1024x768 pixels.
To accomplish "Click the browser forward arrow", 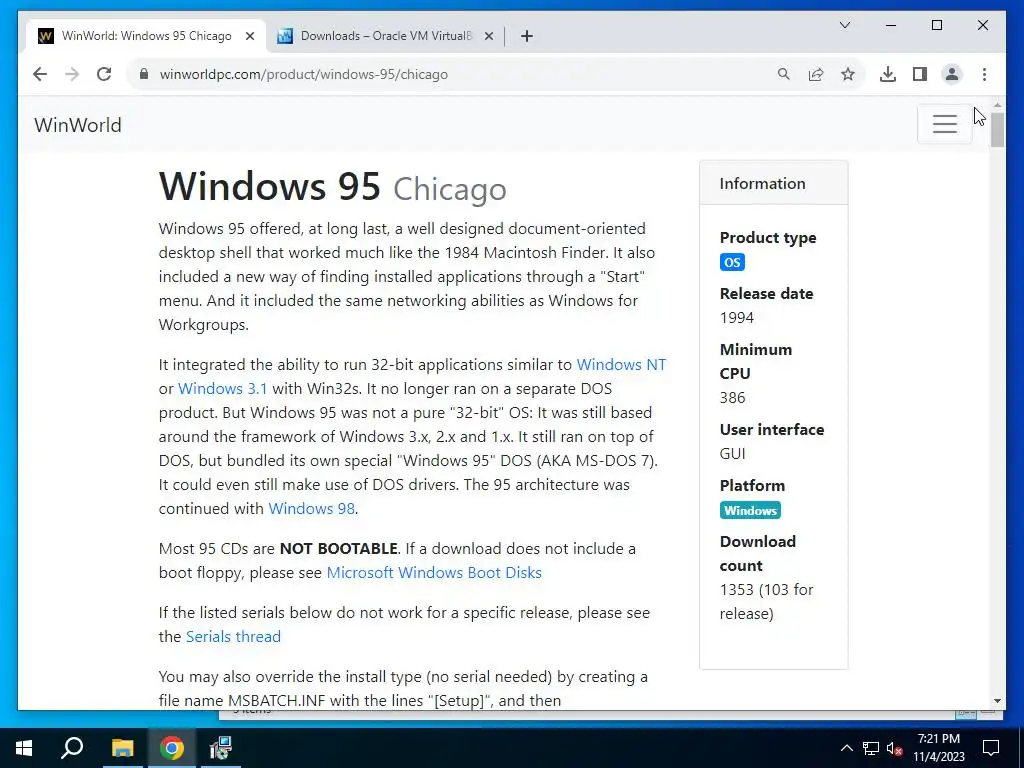I will coord(72,74).
